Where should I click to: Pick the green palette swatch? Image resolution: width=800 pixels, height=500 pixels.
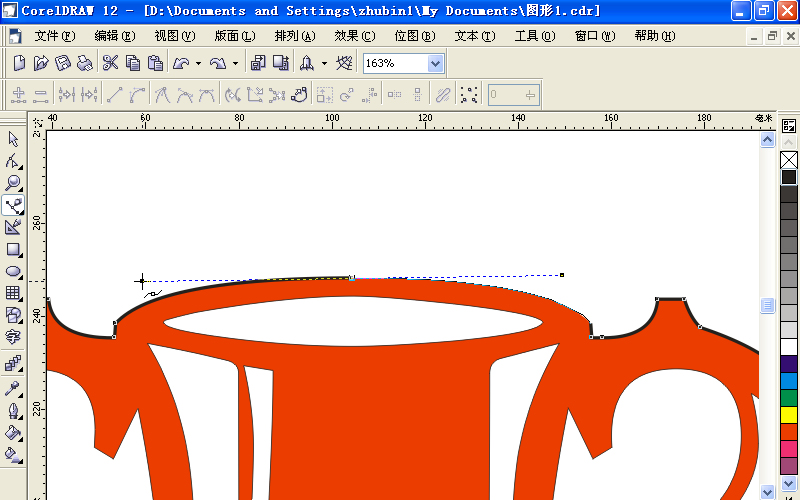[789, 397]
